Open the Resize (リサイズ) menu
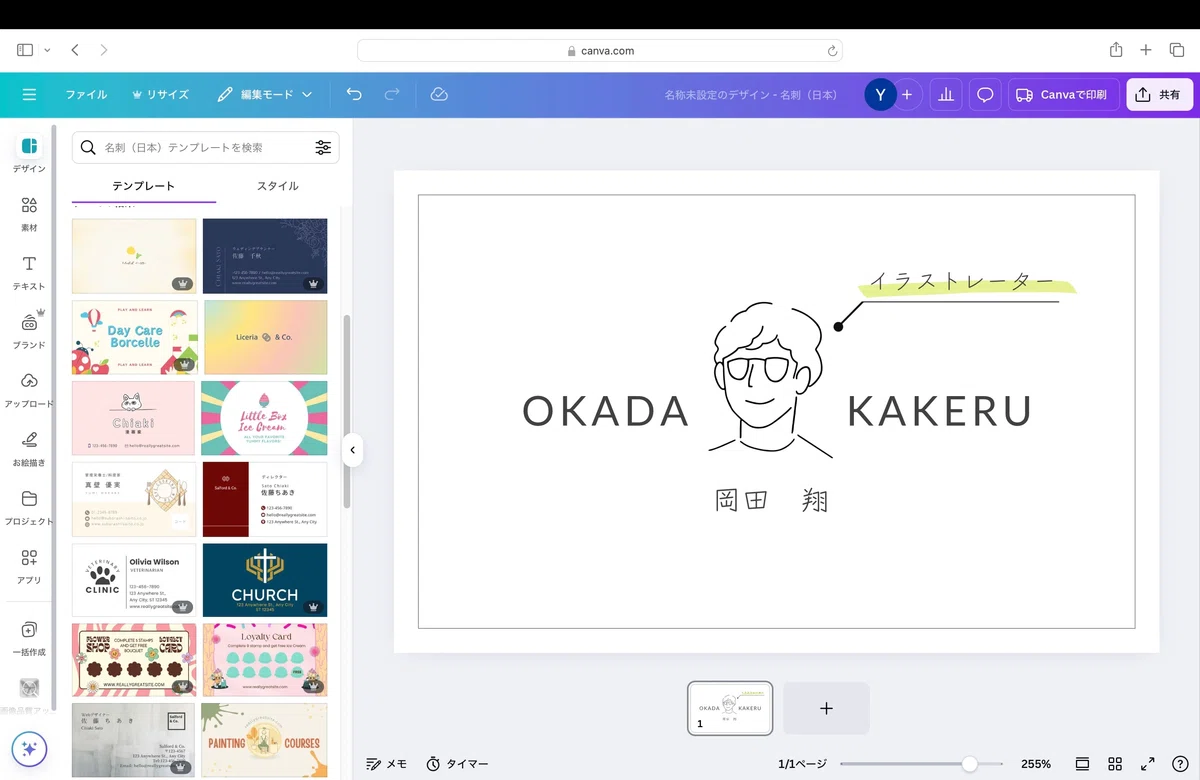Image resolution: width=1200 pixels, height=780 pixels. pos(160,95)
